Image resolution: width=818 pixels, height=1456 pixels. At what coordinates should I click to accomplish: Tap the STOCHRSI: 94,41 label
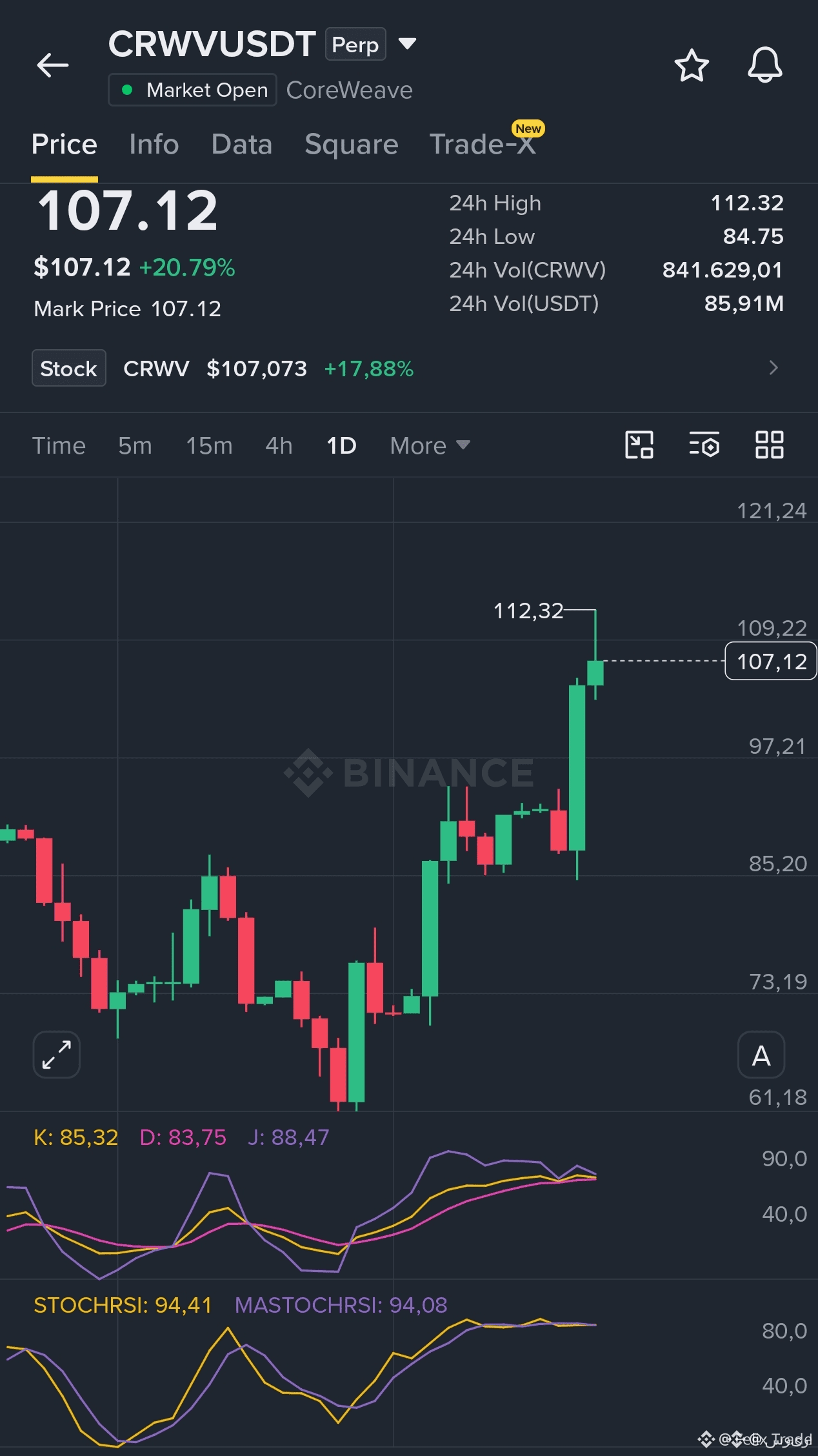point(123,1304)
